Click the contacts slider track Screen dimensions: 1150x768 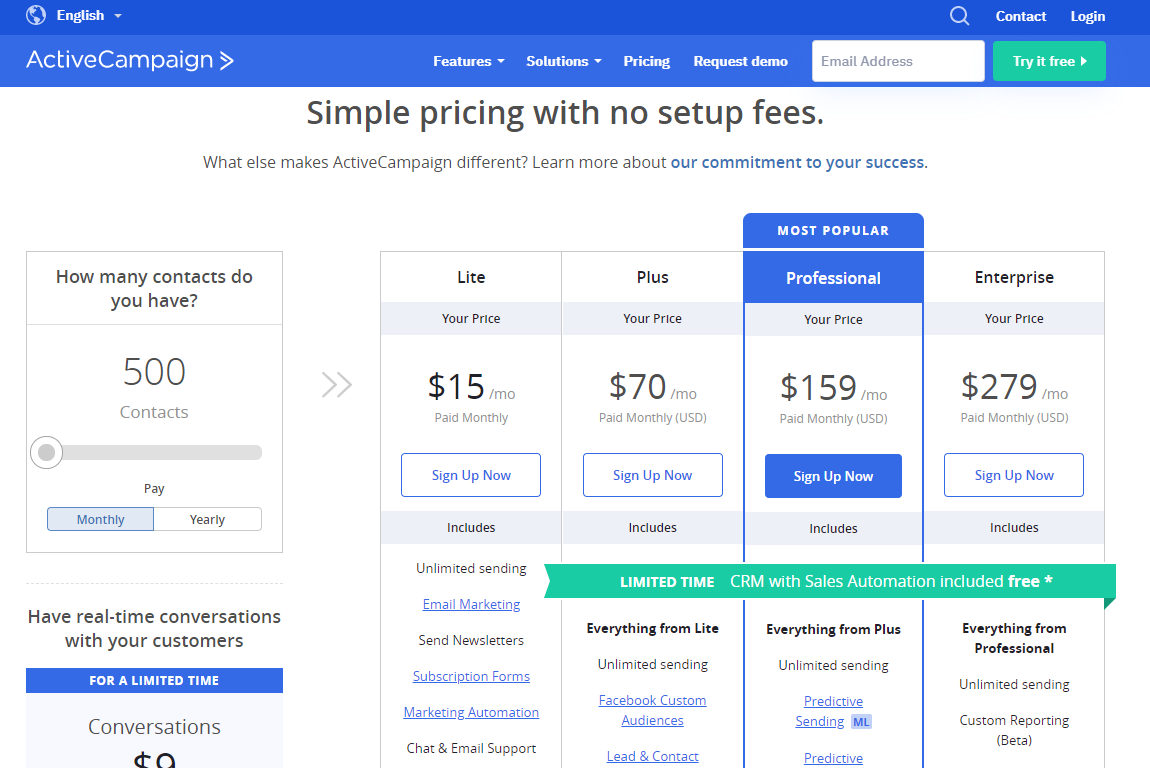[x=154, y=453]
